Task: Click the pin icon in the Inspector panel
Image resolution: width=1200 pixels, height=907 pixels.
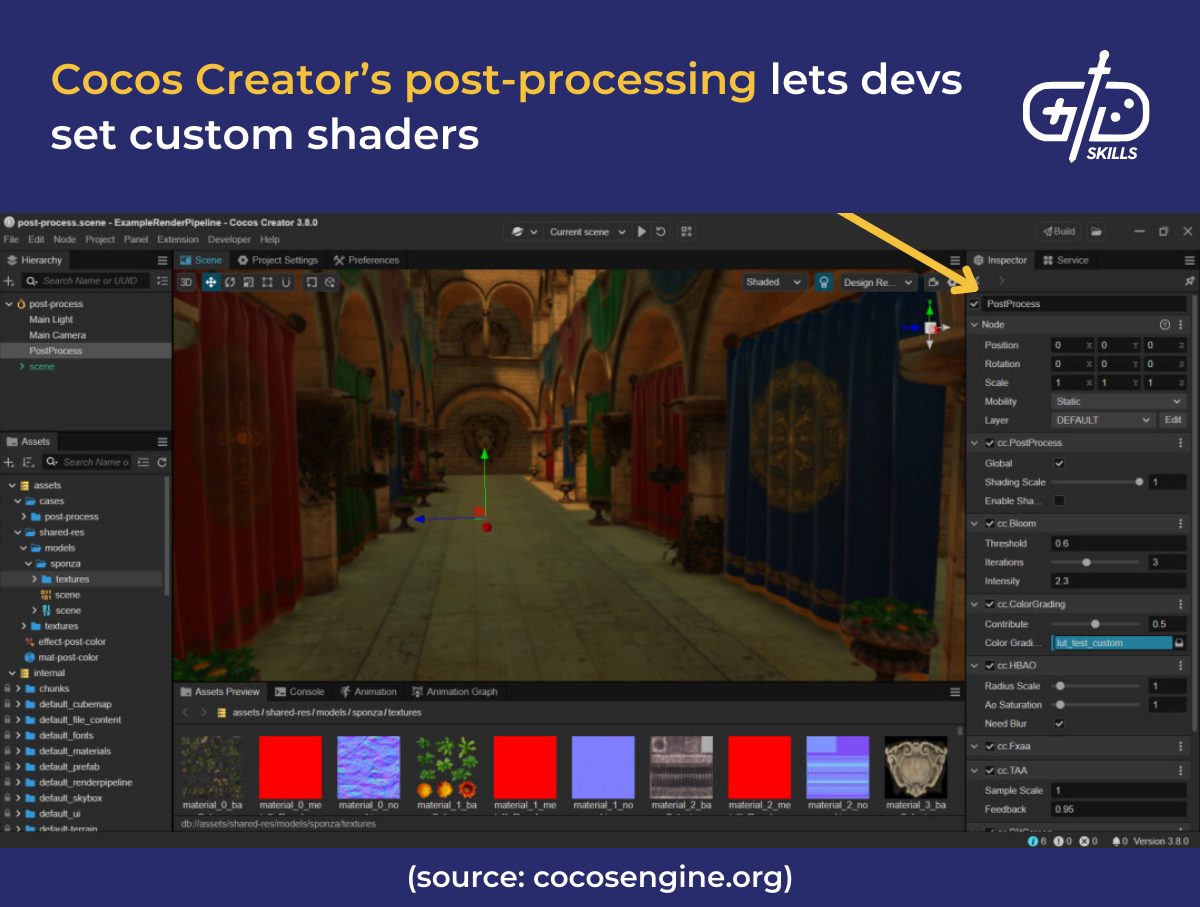Action: coord(1190,281)
